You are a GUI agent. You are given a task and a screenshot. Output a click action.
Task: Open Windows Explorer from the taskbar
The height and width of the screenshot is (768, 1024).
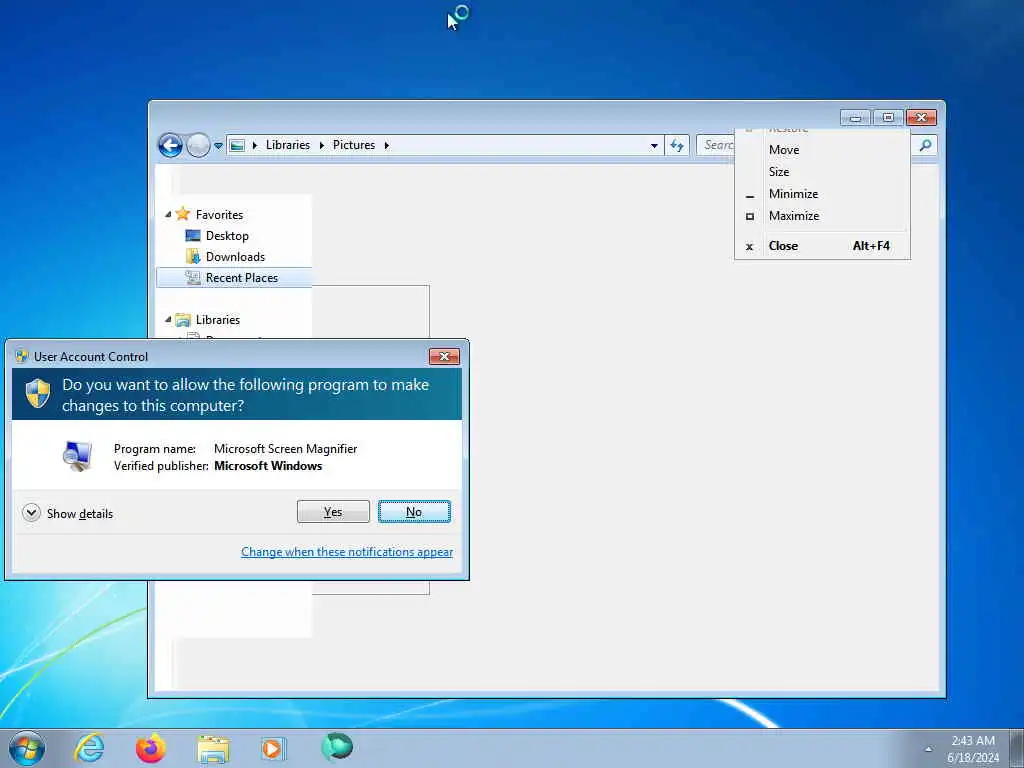pos(213,749)
